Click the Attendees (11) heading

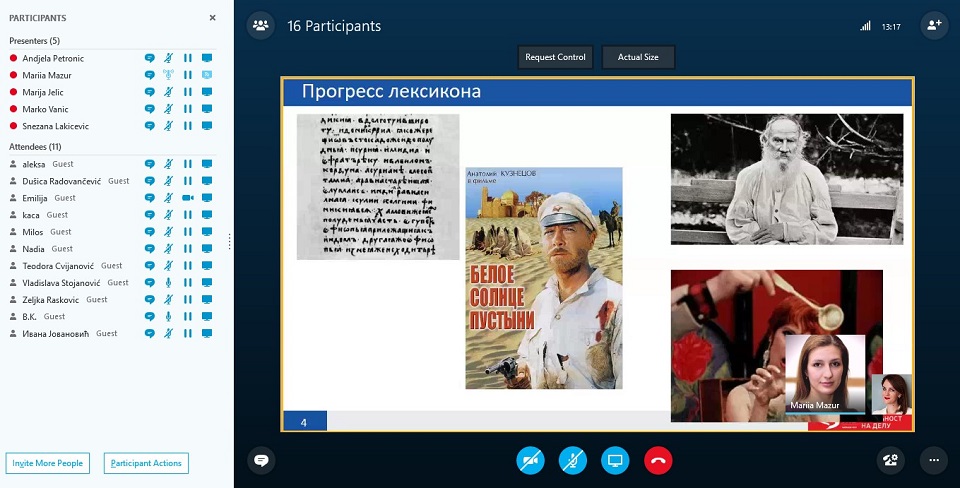click(35, 146)
